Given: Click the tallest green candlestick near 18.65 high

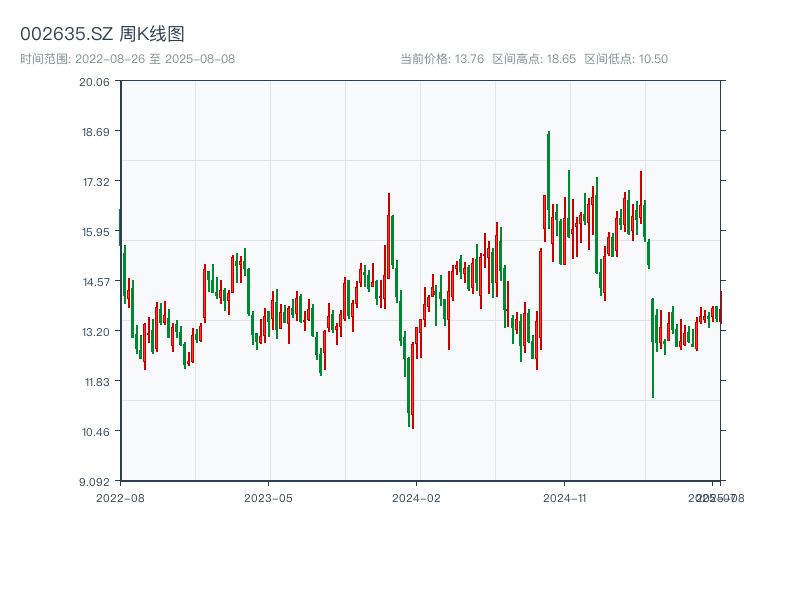Looking at the screenshot, I should pos(548,180).
